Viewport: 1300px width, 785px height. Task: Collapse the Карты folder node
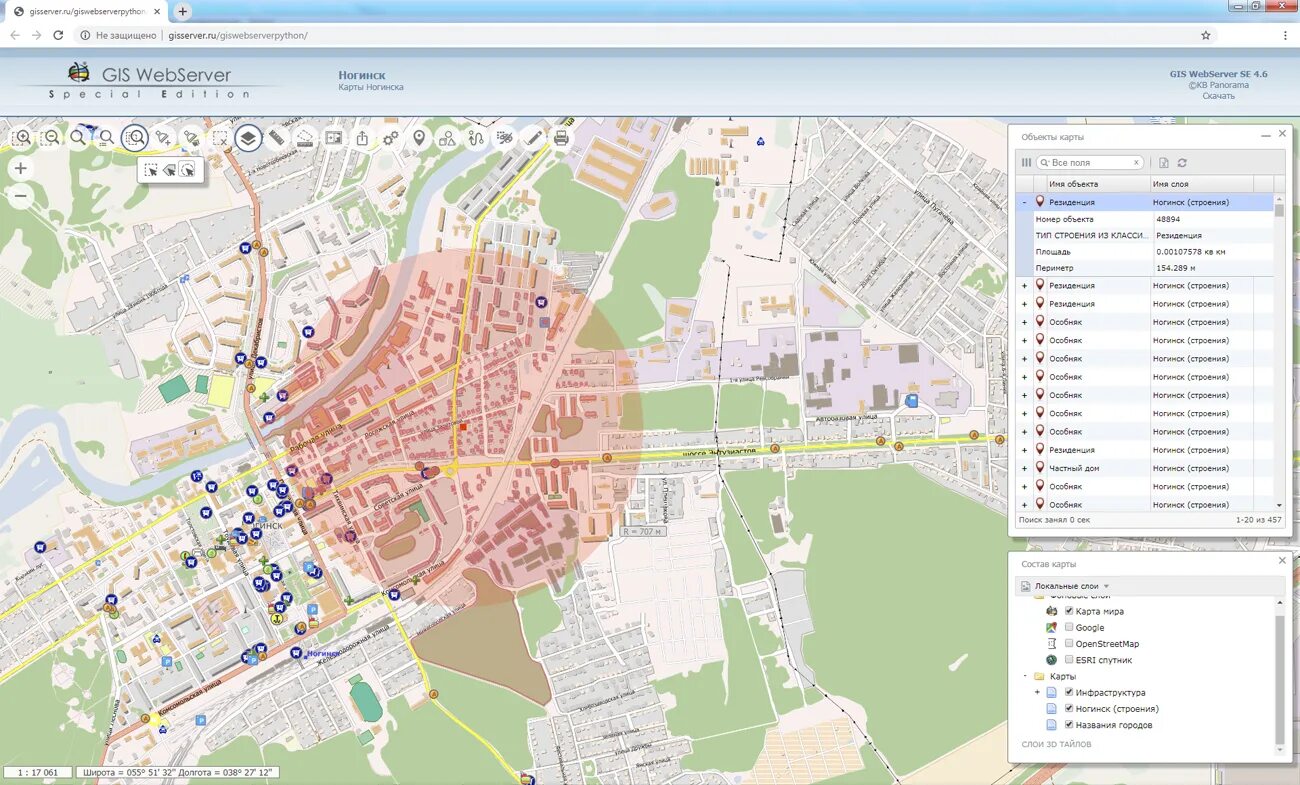[x=1024, y=676]
